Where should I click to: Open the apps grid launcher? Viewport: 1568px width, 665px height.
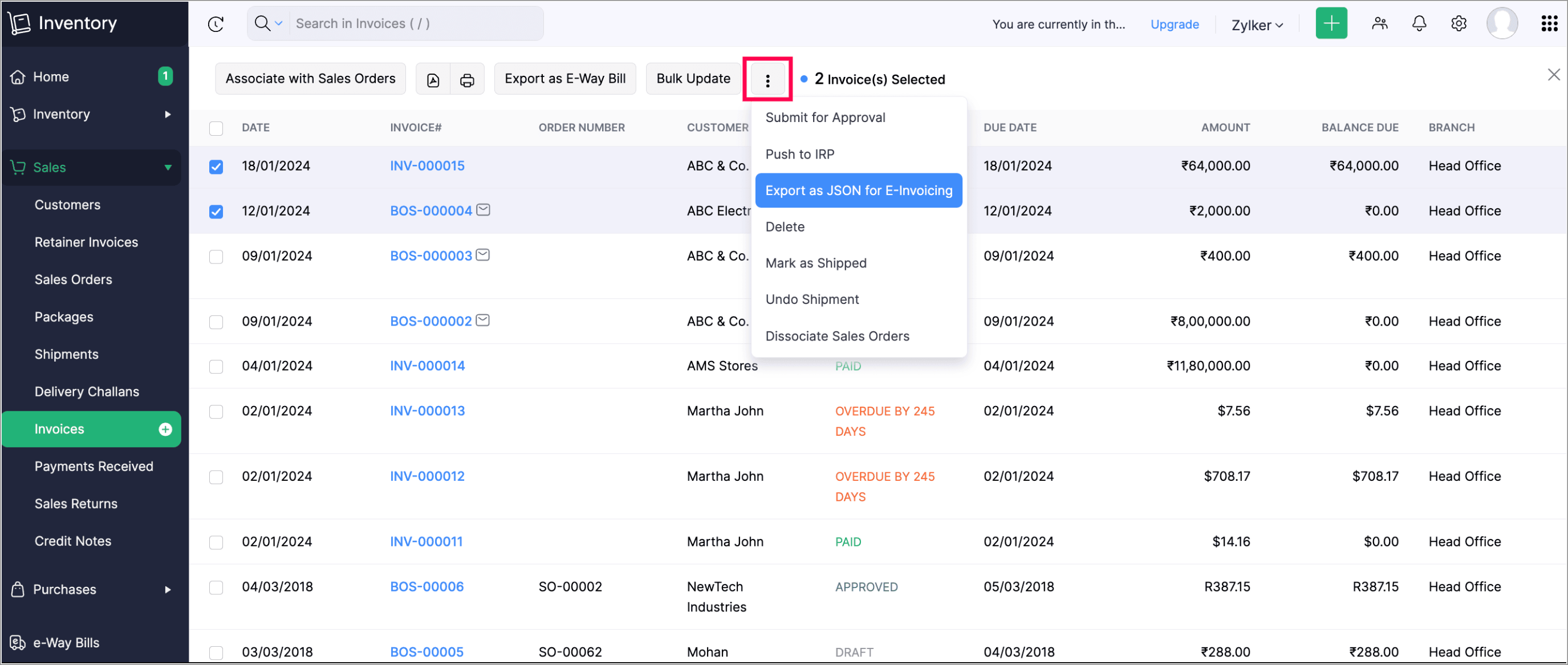click(1549, 23)
